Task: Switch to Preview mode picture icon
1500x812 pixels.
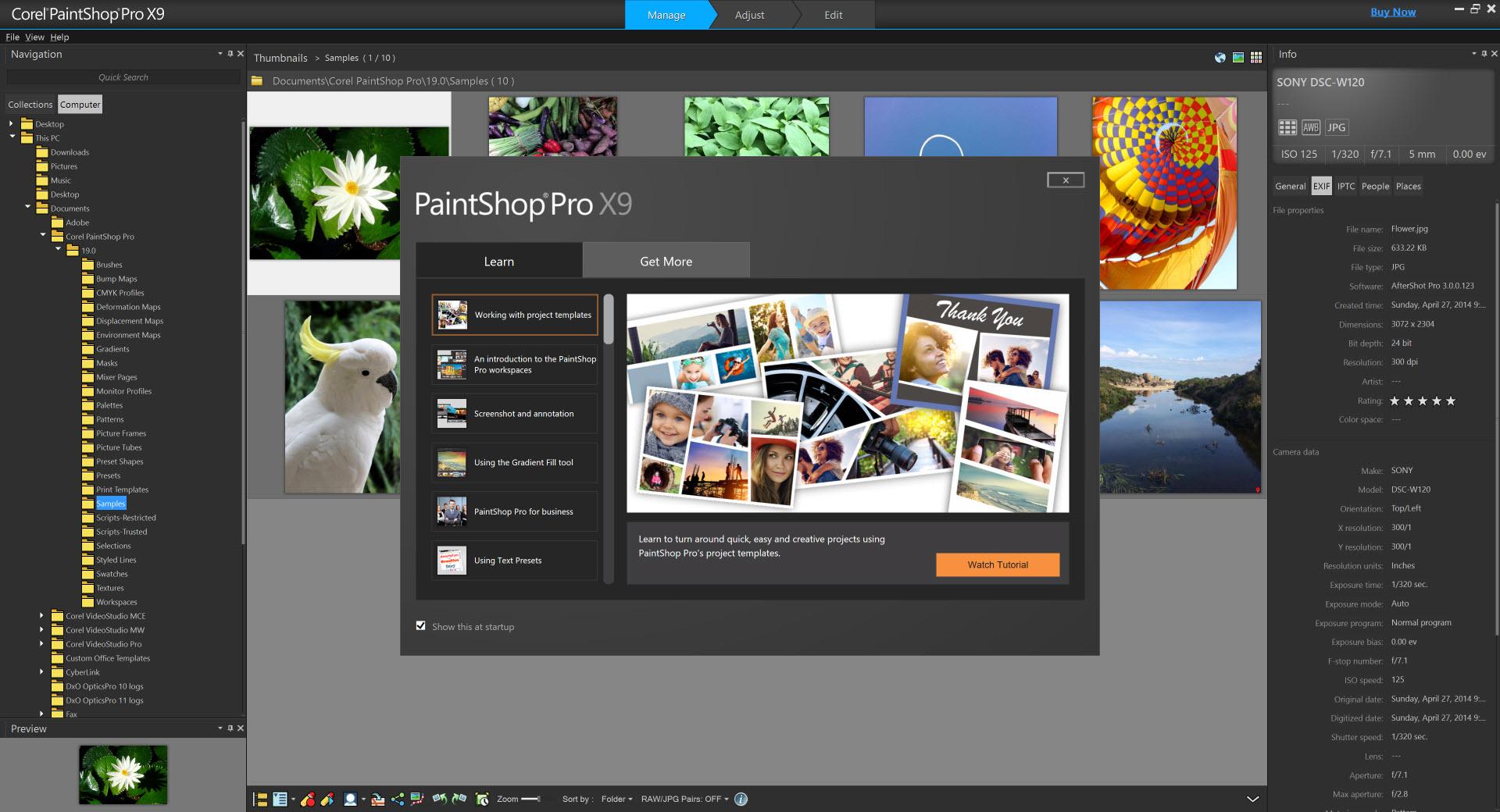Action: 1238,57
